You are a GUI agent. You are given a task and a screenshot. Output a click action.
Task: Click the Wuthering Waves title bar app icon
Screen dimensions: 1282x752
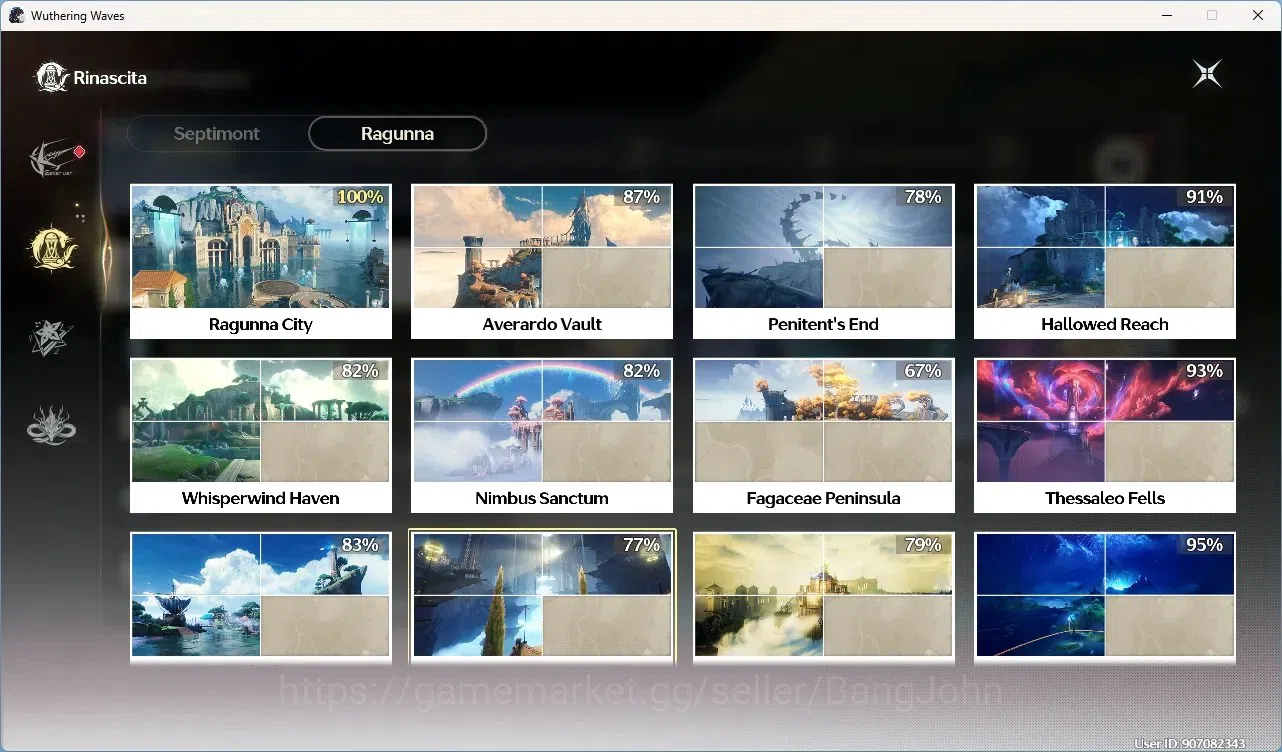(16, 15)
